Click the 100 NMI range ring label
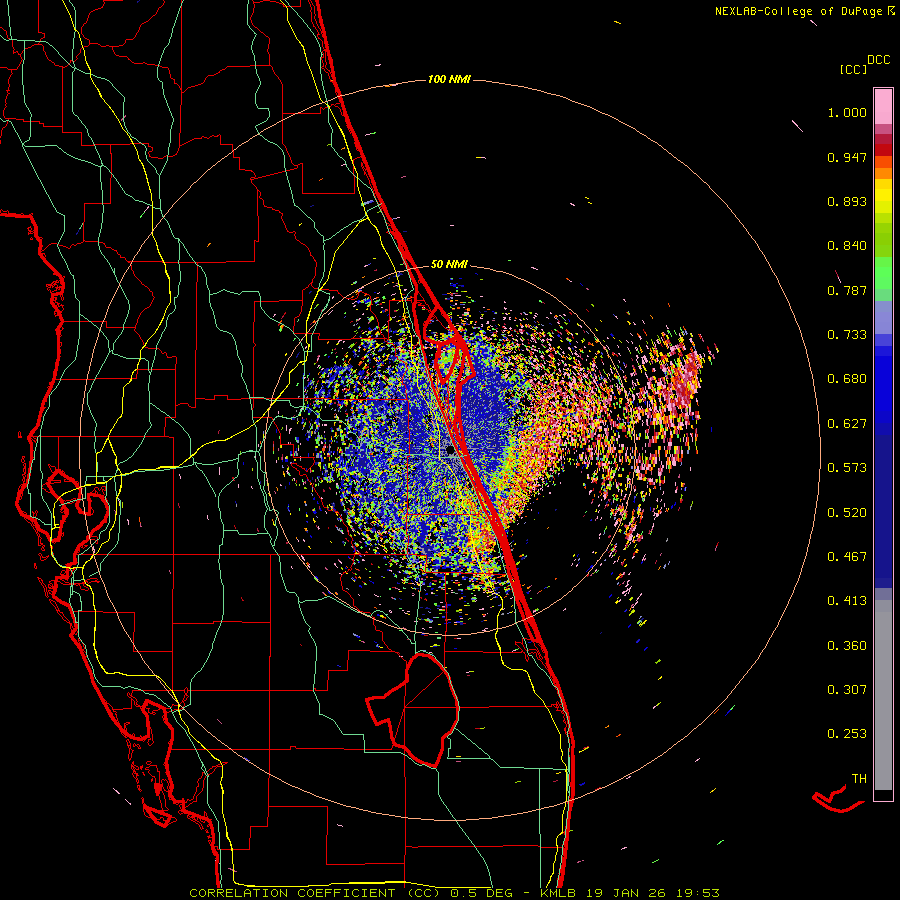900x900 pixels. pos(449,79)
